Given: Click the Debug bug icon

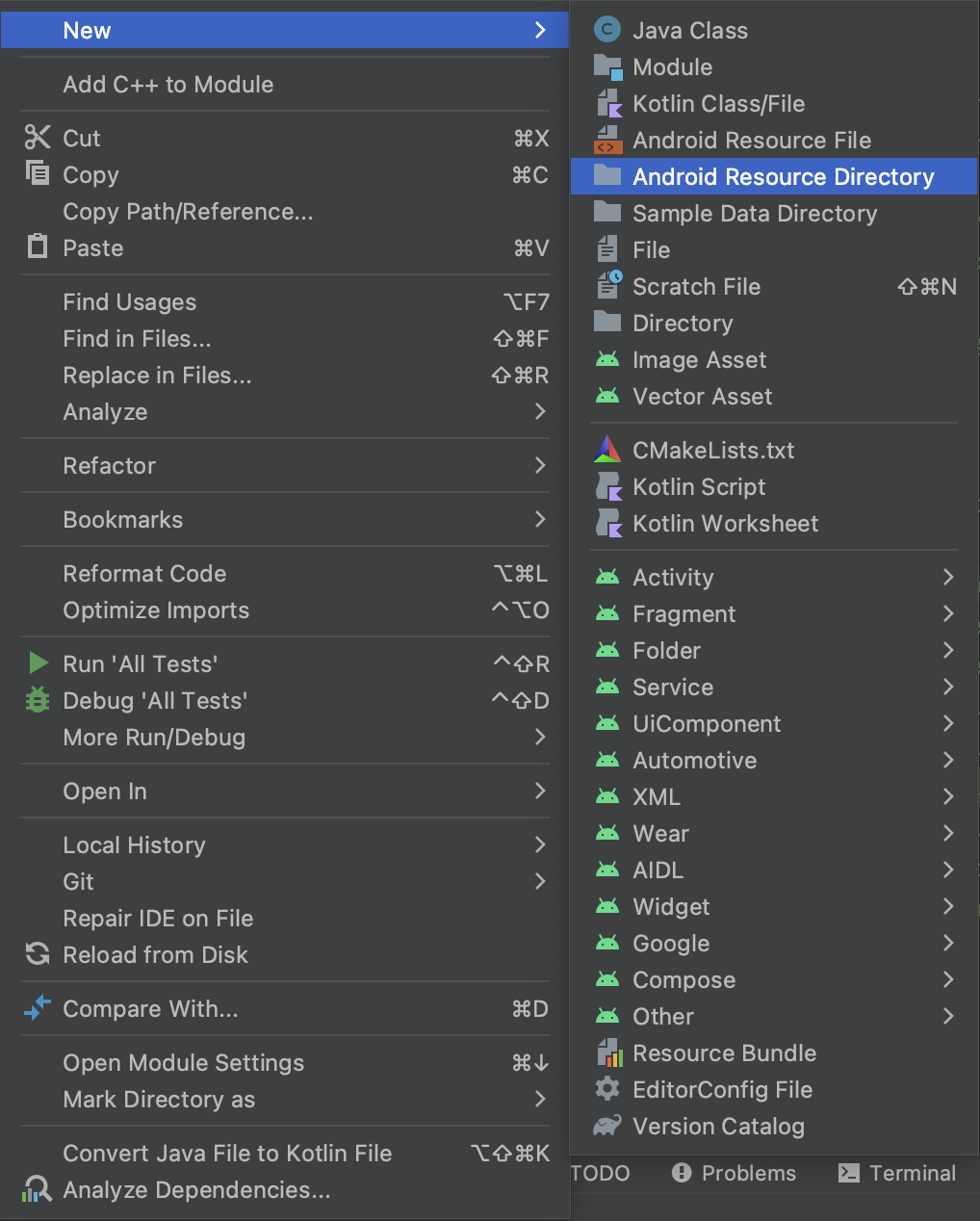Looking at the screenshot, I should click(x=38, y=700).
